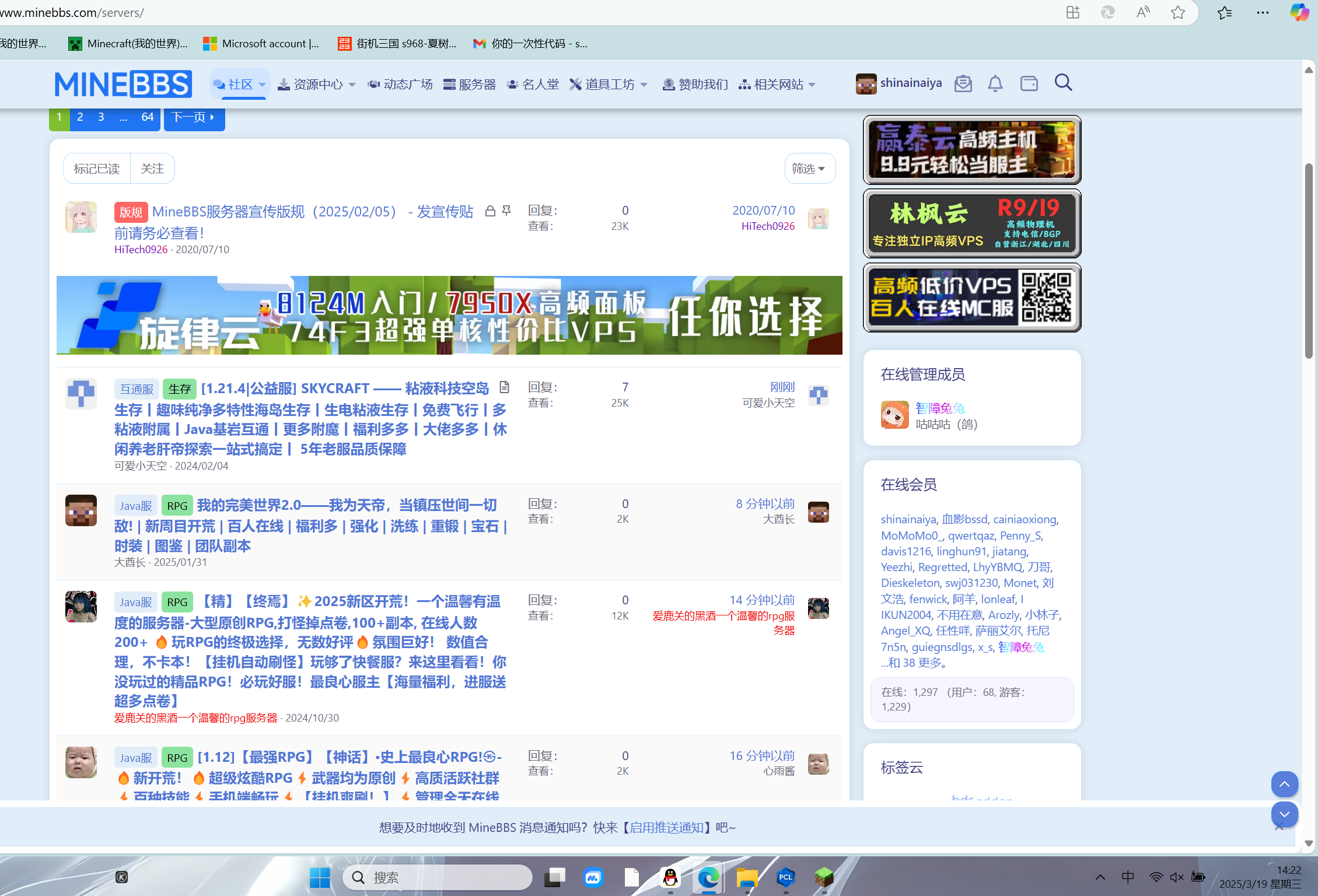
Task: Expand 资源中心 dropdown arrow
Action: pyautogui.click(x=352, y=85)
